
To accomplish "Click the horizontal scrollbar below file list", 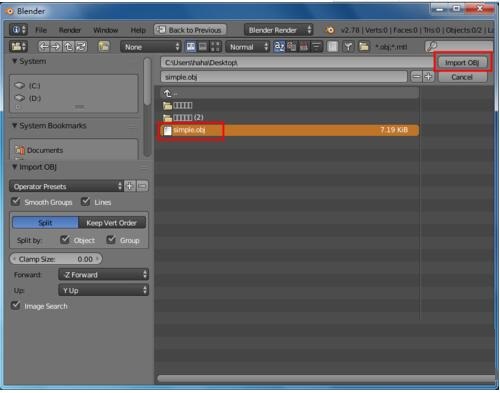I will [x=326, y=378].
